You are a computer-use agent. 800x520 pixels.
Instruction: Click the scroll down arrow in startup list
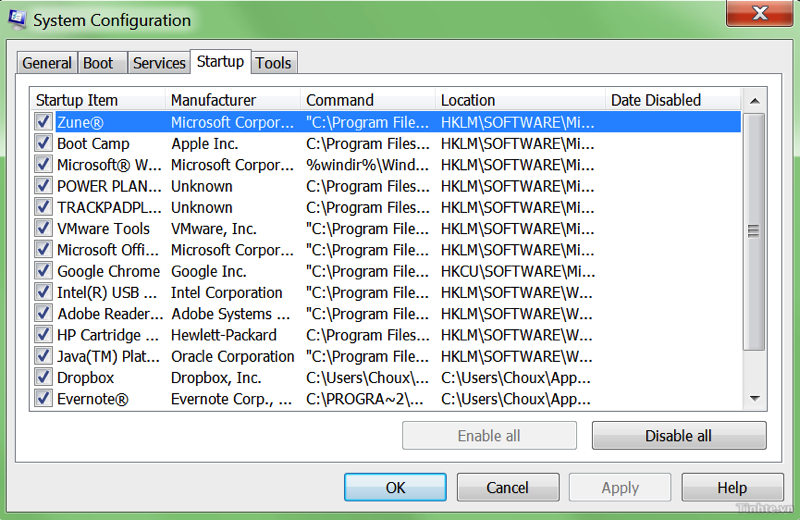point(755,399)
